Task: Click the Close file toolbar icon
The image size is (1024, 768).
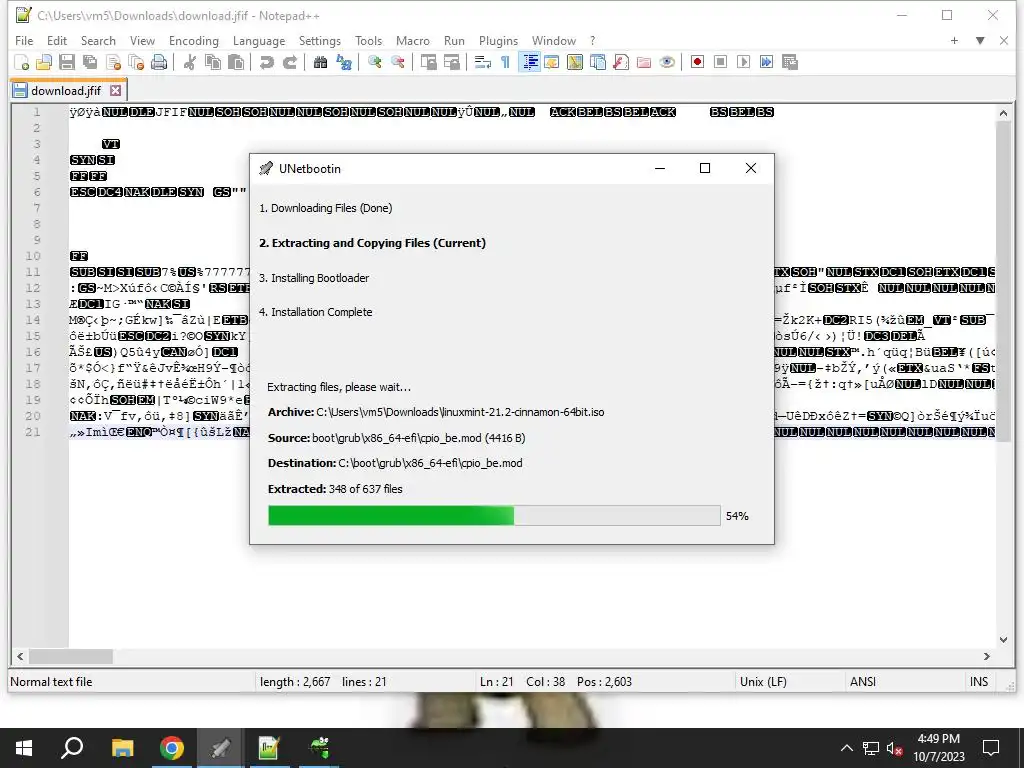Action: 113,62
